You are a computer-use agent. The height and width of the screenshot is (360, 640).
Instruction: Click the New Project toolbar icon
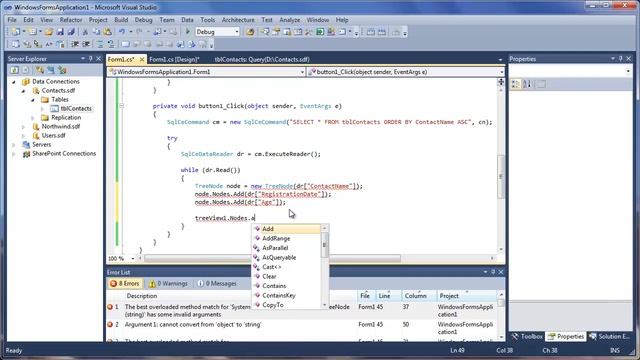pos(16,32)
